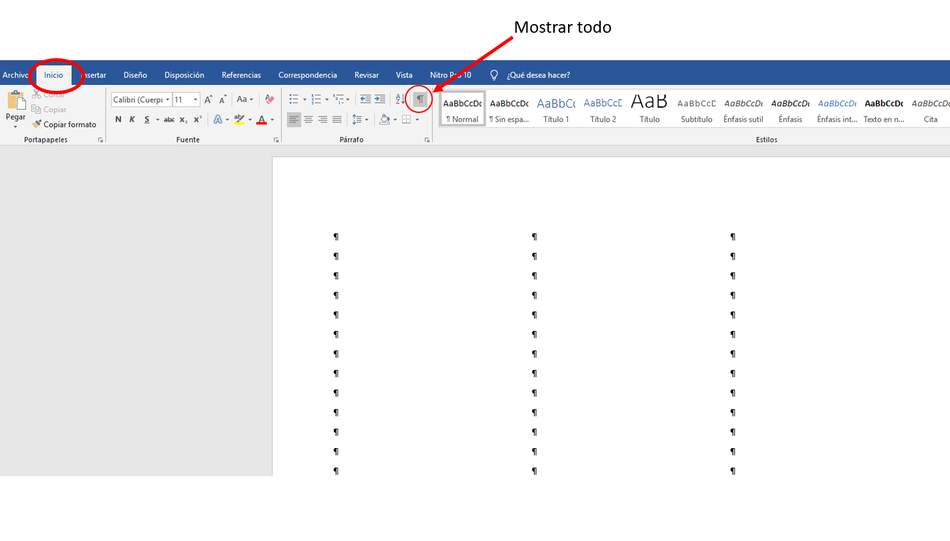Click the increase font size icon

click(x=209, y=99)
